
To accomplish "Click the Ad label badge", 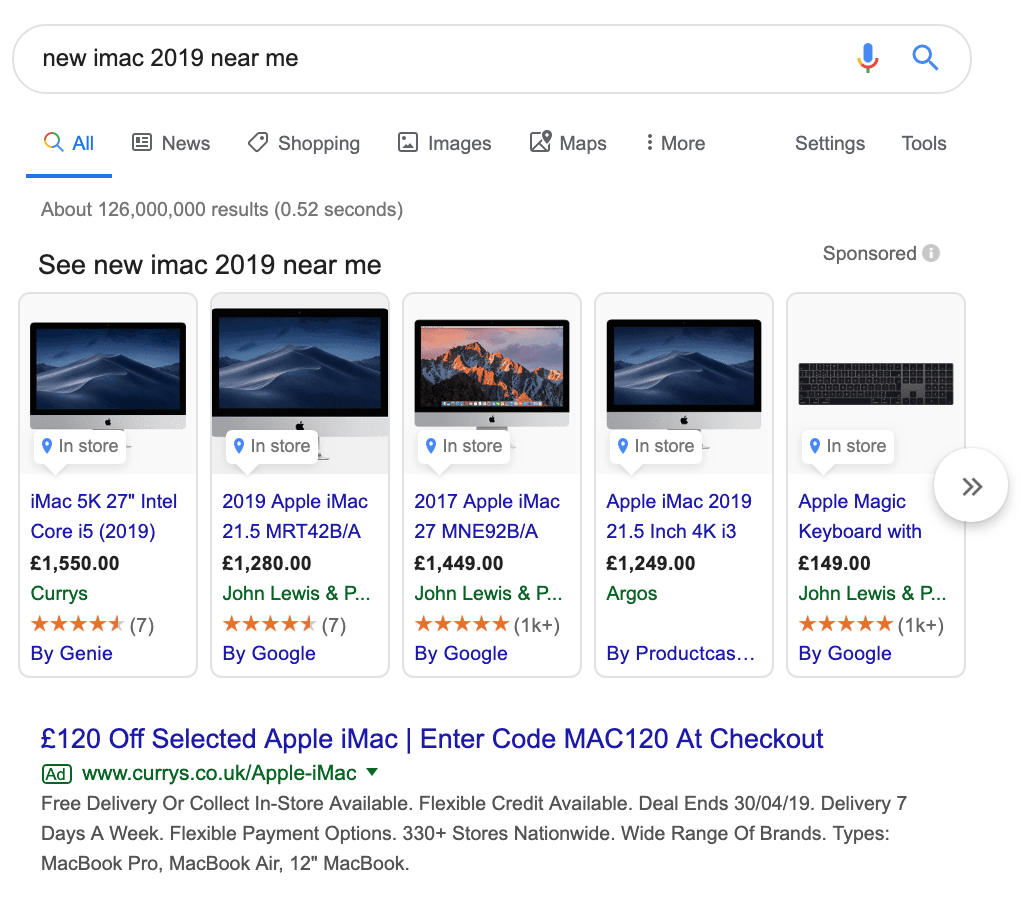I will pos(57,774).
